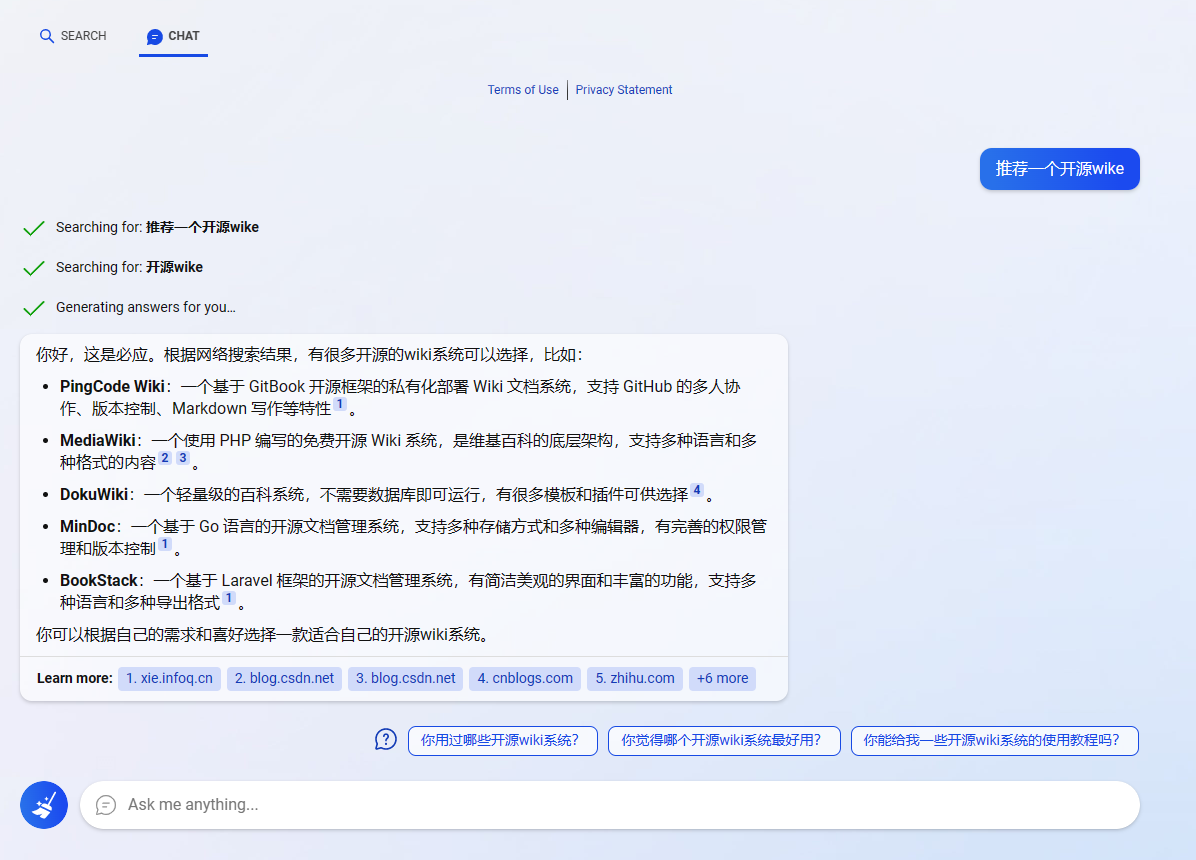This screenshot has width=1196, height=860.
Task: Click the bold MediaWiki text
Action: pos(98,441)
